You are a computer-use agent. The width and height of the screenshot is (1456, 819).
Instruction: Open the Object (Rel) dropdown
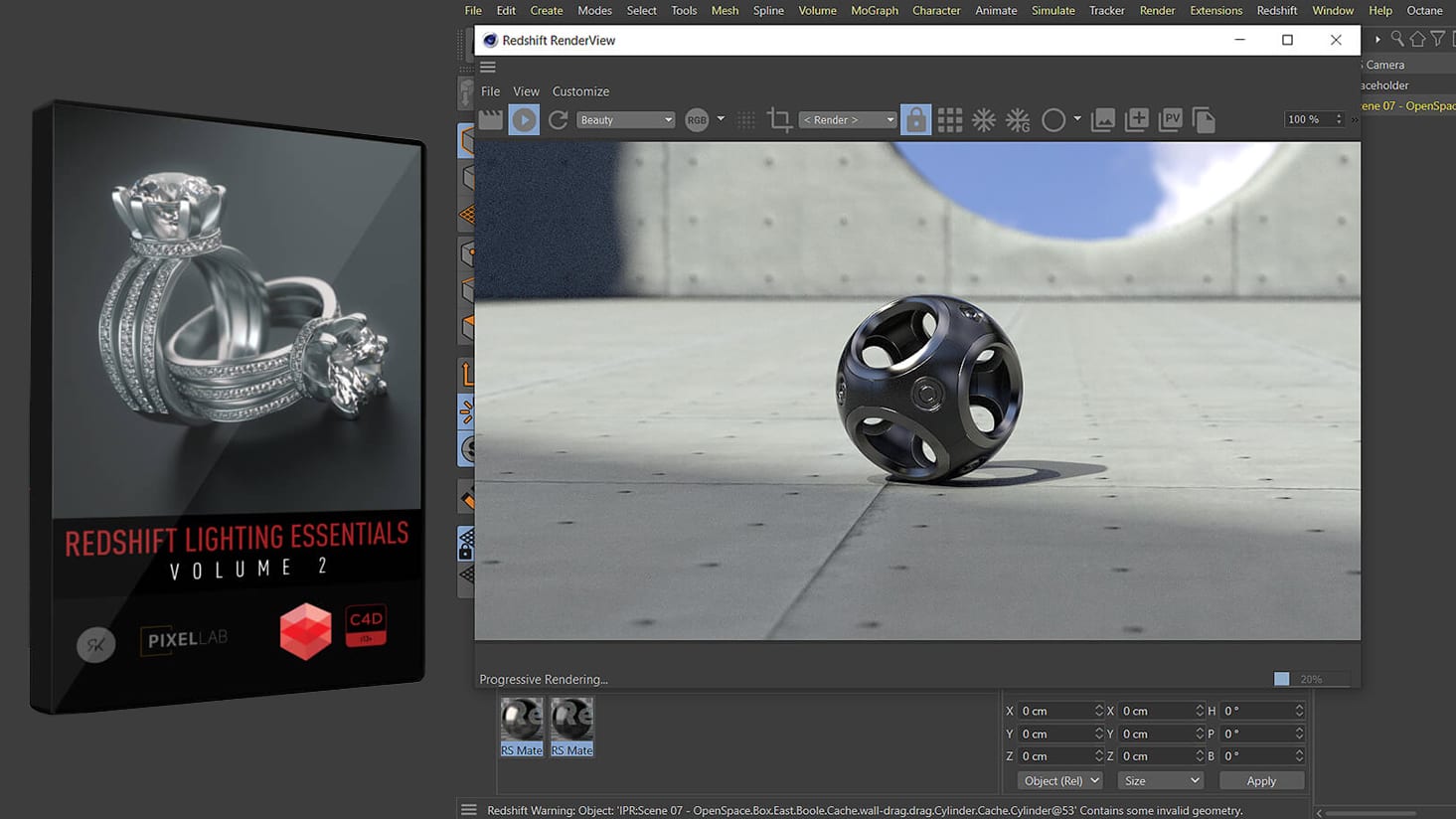1060,781
